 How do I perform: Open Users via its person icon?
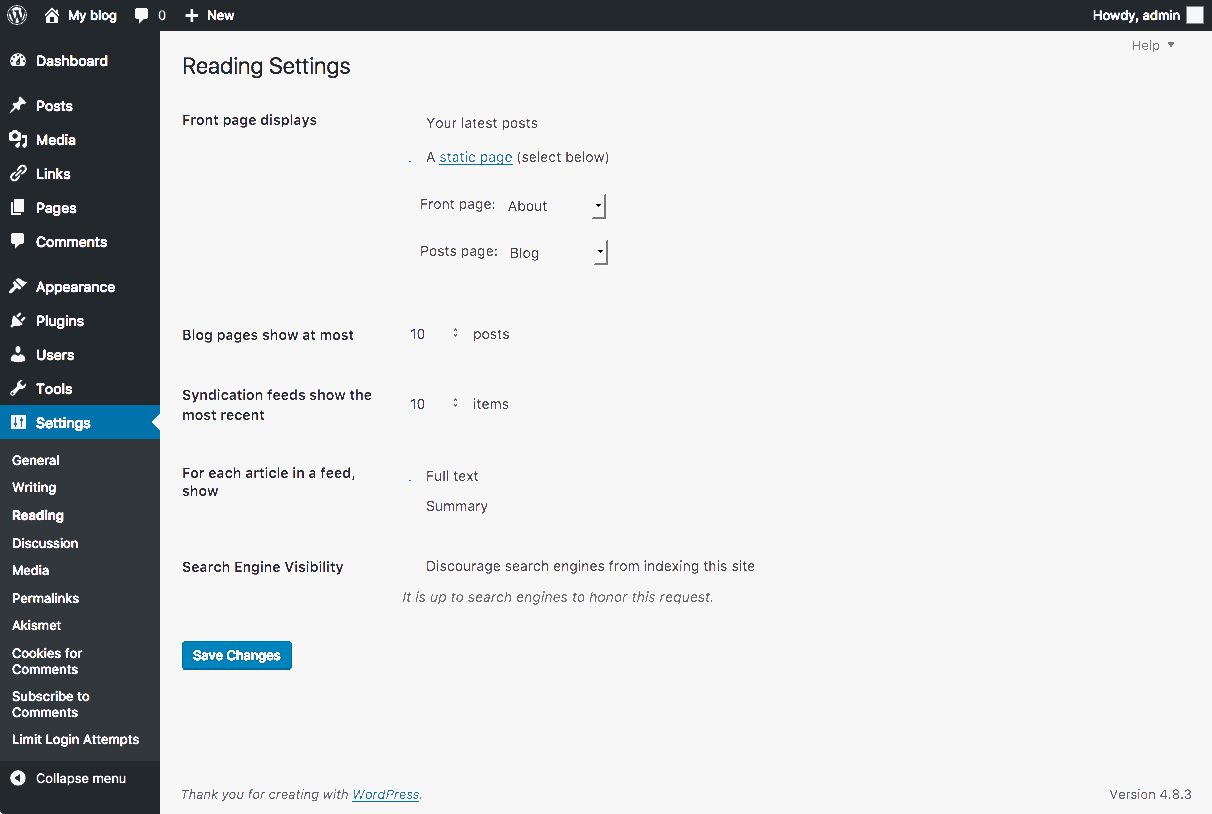[x=18, y=355]
